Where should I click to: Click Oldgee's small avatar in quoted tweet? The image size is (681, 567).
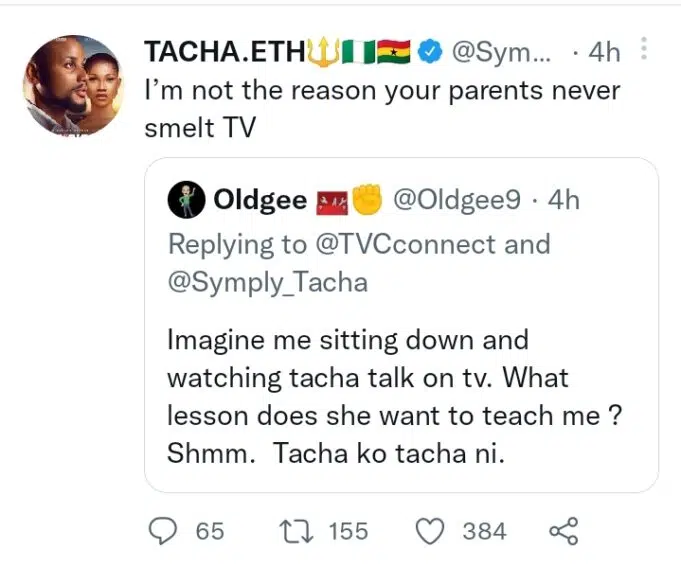185,201
